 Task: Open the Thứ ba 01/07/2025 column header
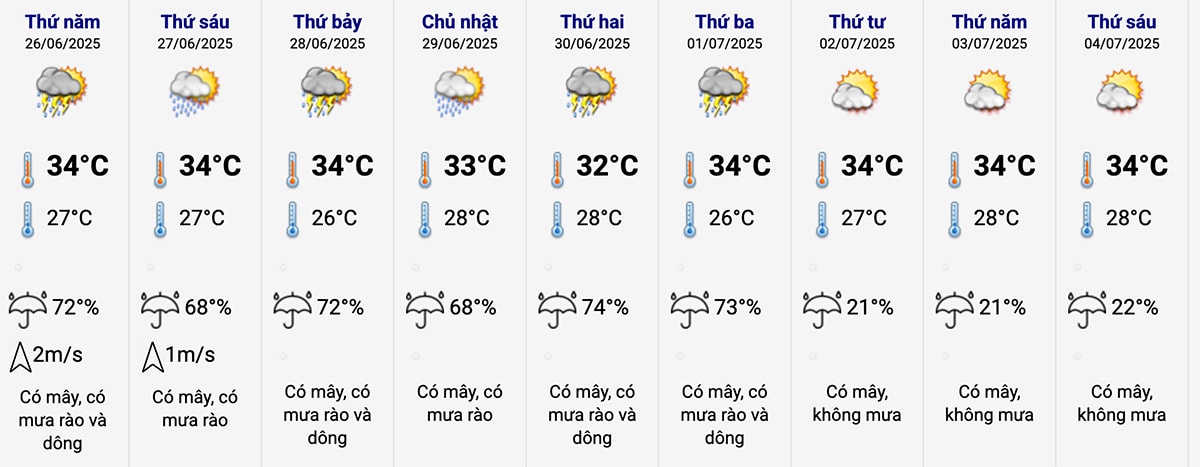pyautogui.click(x=725, y=31)
